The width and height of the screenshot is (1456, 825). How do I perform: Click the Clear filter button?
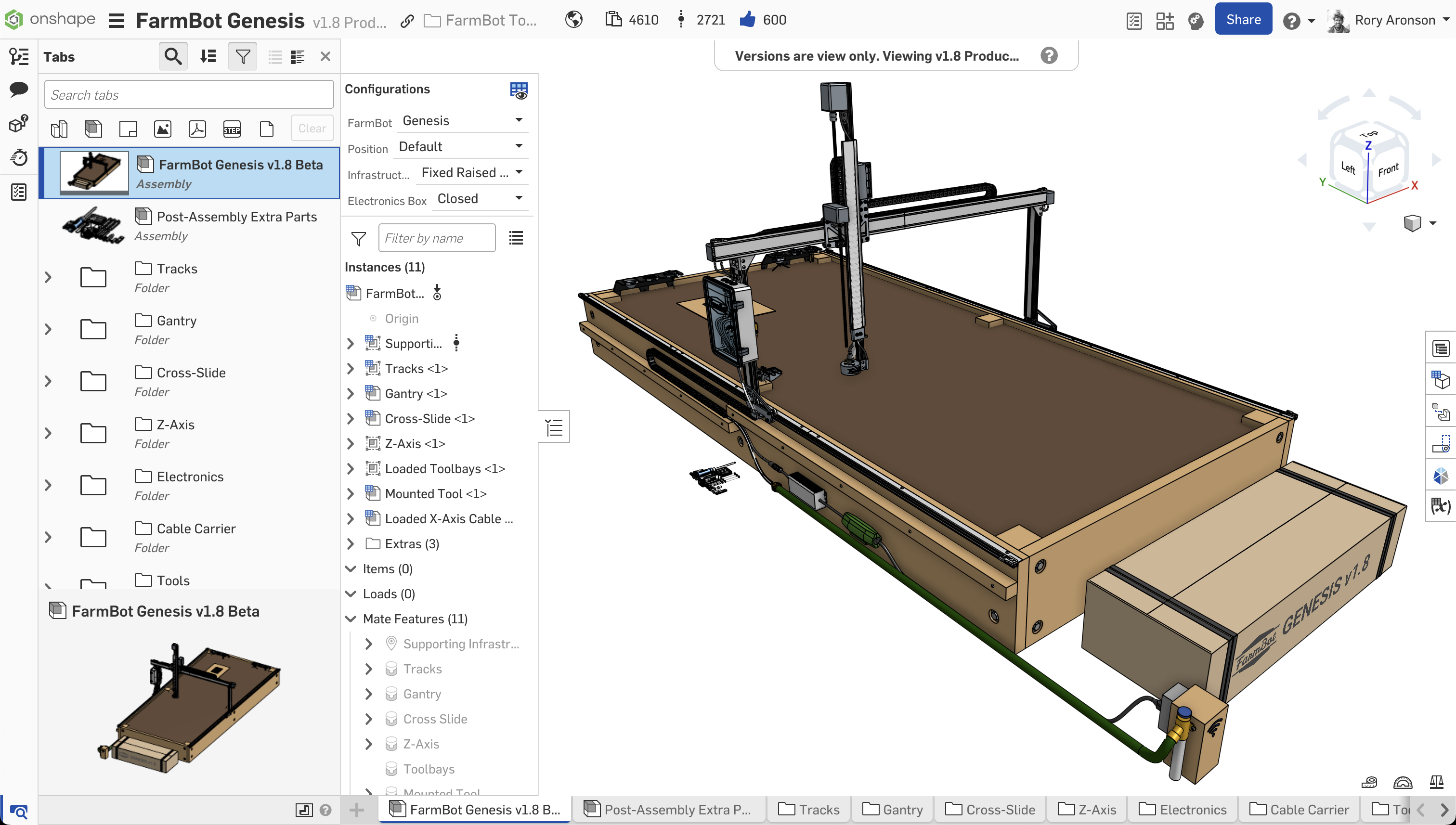[x=312, y=128]
